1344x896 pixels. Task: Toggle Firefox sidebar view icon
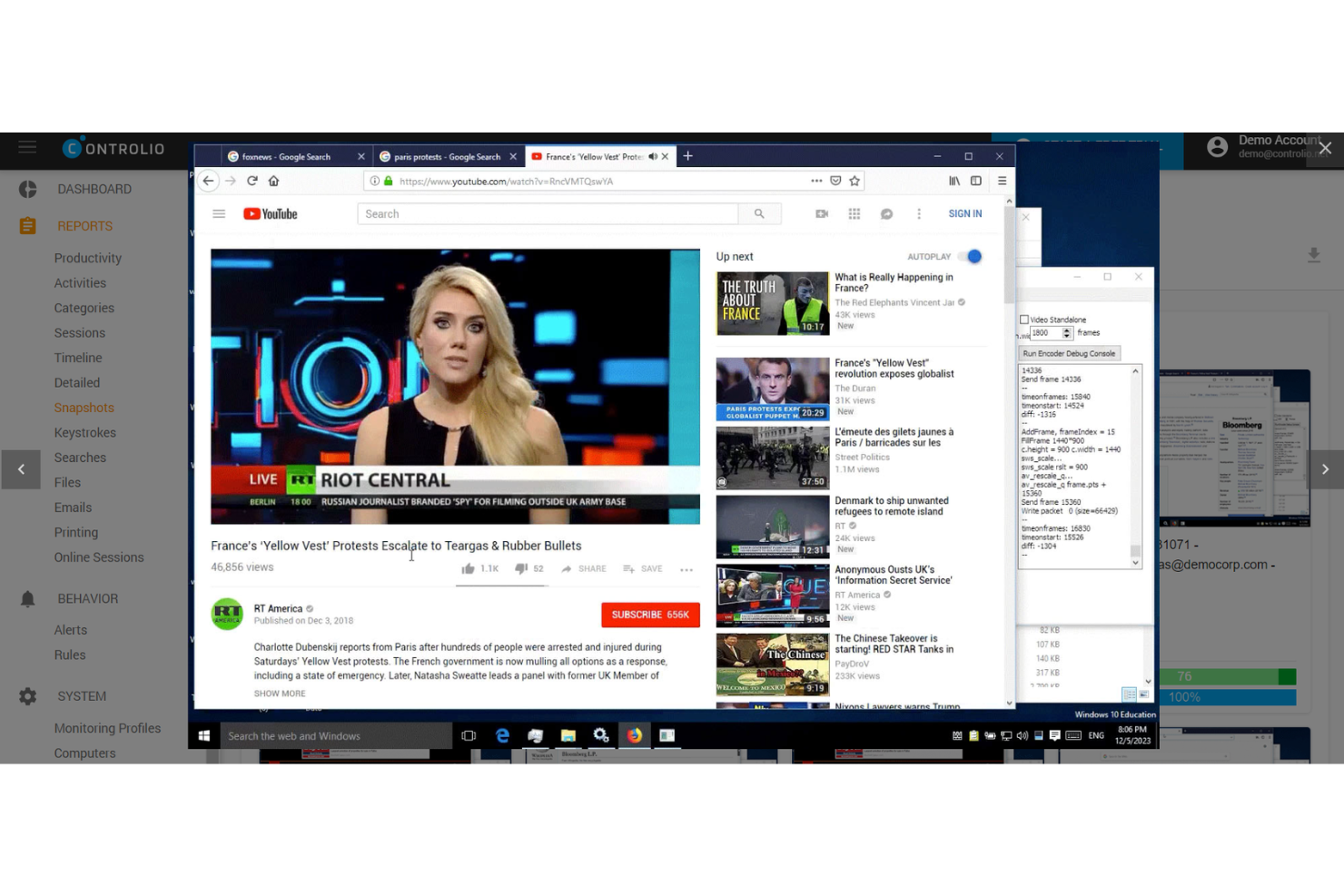[x=976, y=181]
